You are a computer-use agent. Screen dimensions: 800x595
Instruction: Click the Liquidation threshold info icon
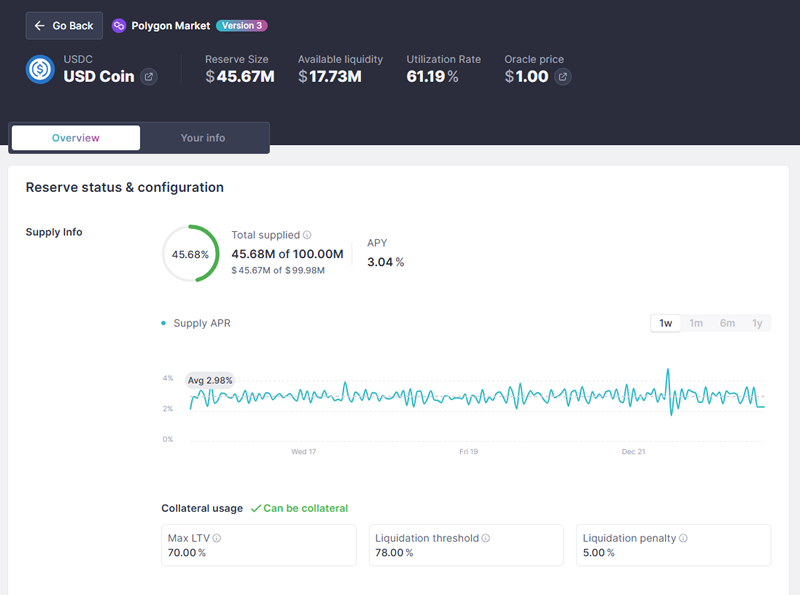tap(486, 538)
